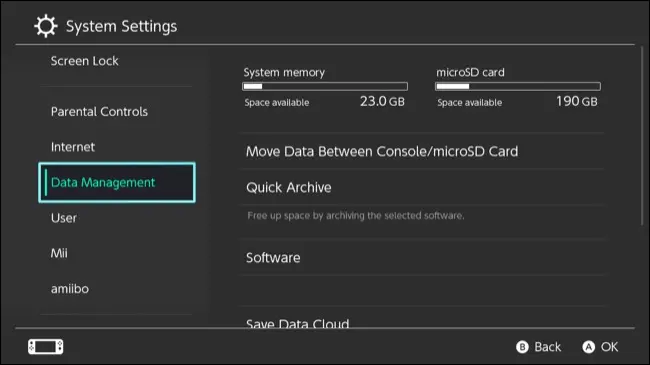
Task: Click the right panel vertical scrollbar
Action: click(x=643, y=136)
